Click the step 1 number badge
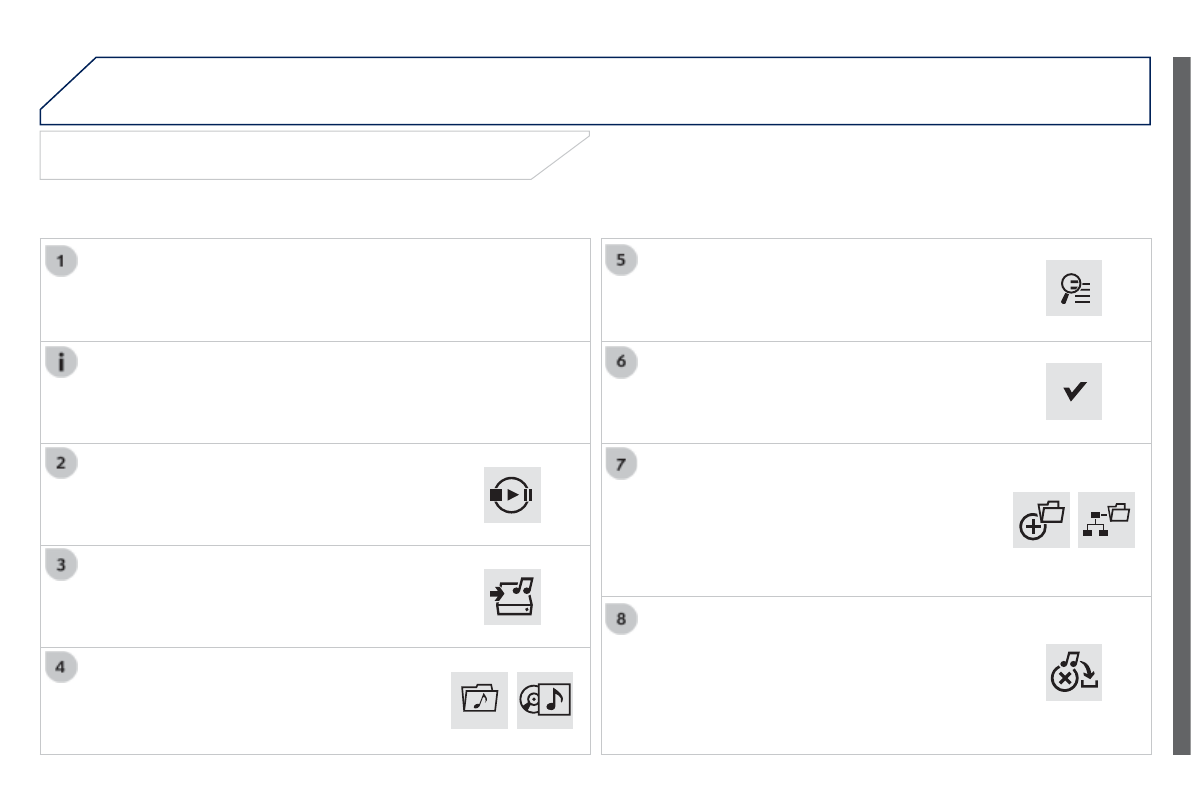This screenshot has height=794, width=1191. tap(62, 261)
